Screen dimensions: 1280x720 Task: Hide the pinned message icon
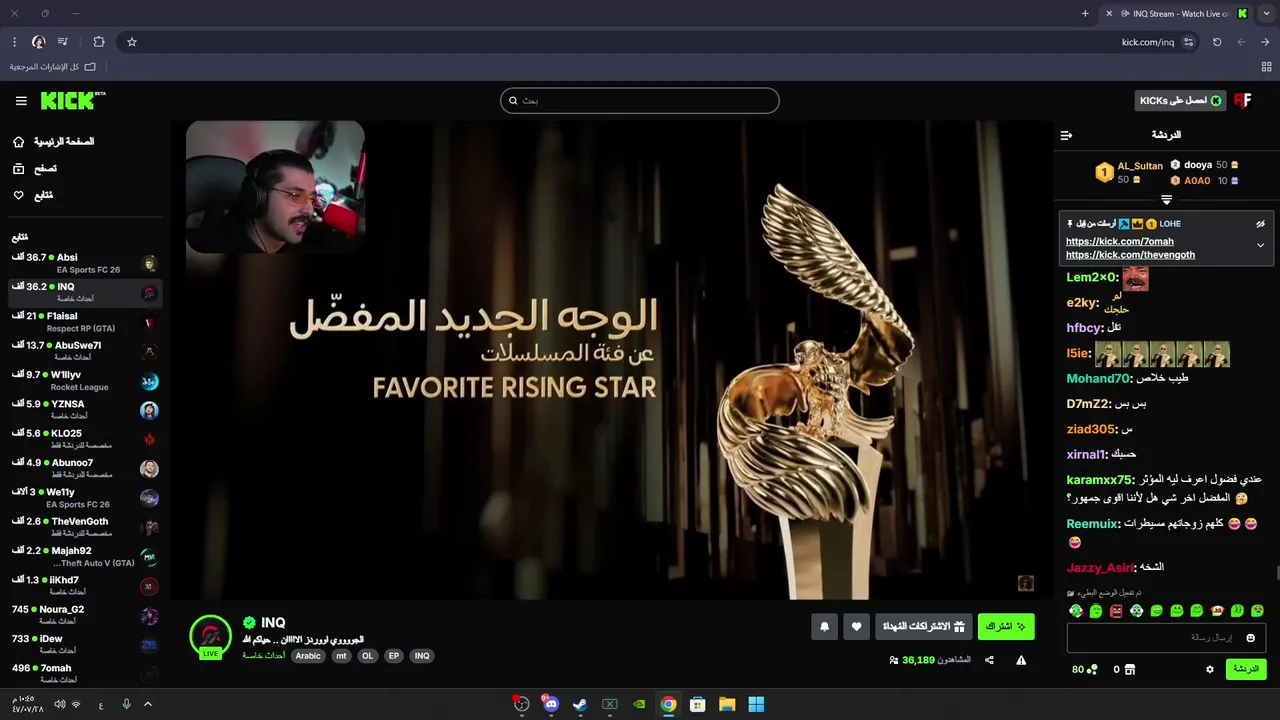(x=1260, y=224)
